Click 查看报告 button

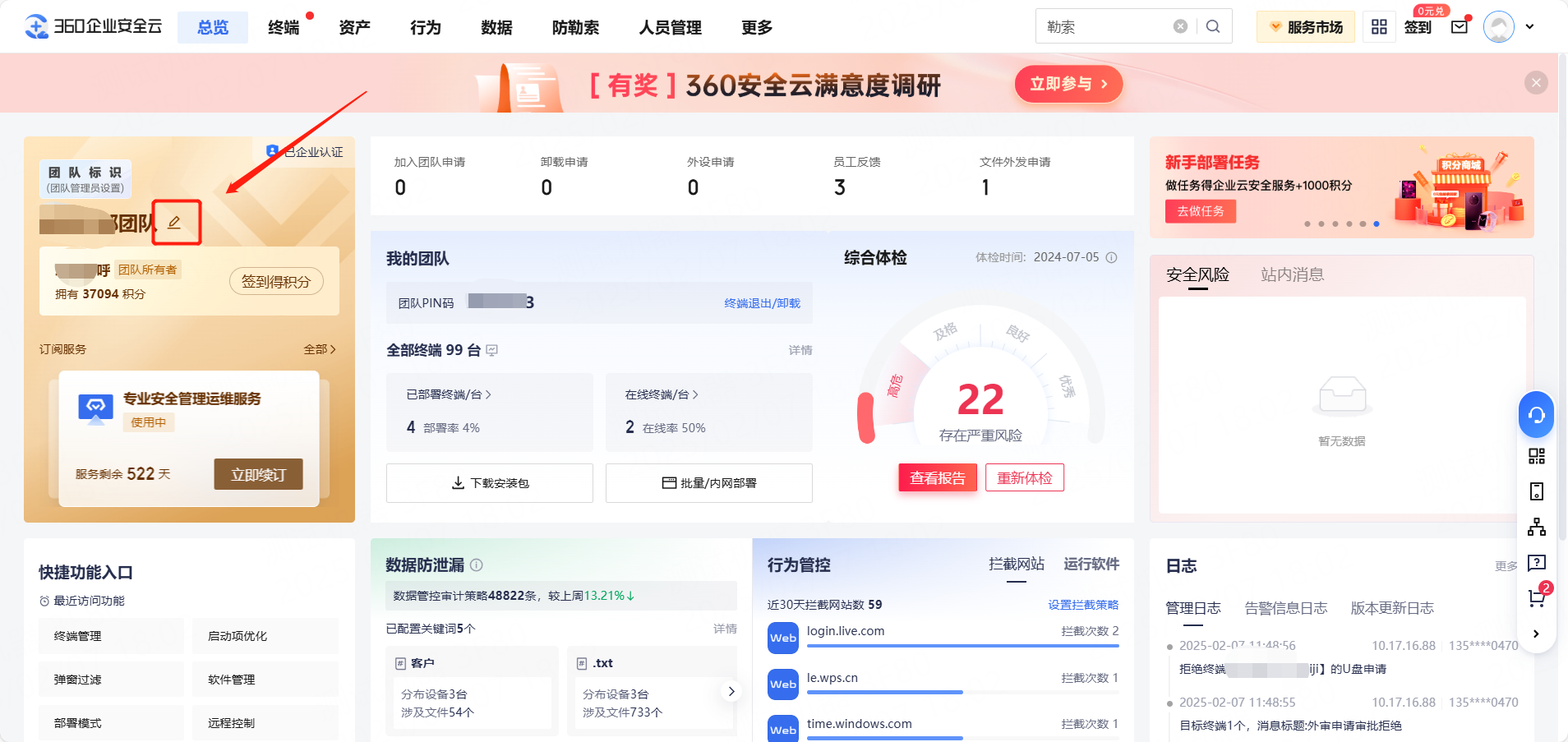coord(938,478)
